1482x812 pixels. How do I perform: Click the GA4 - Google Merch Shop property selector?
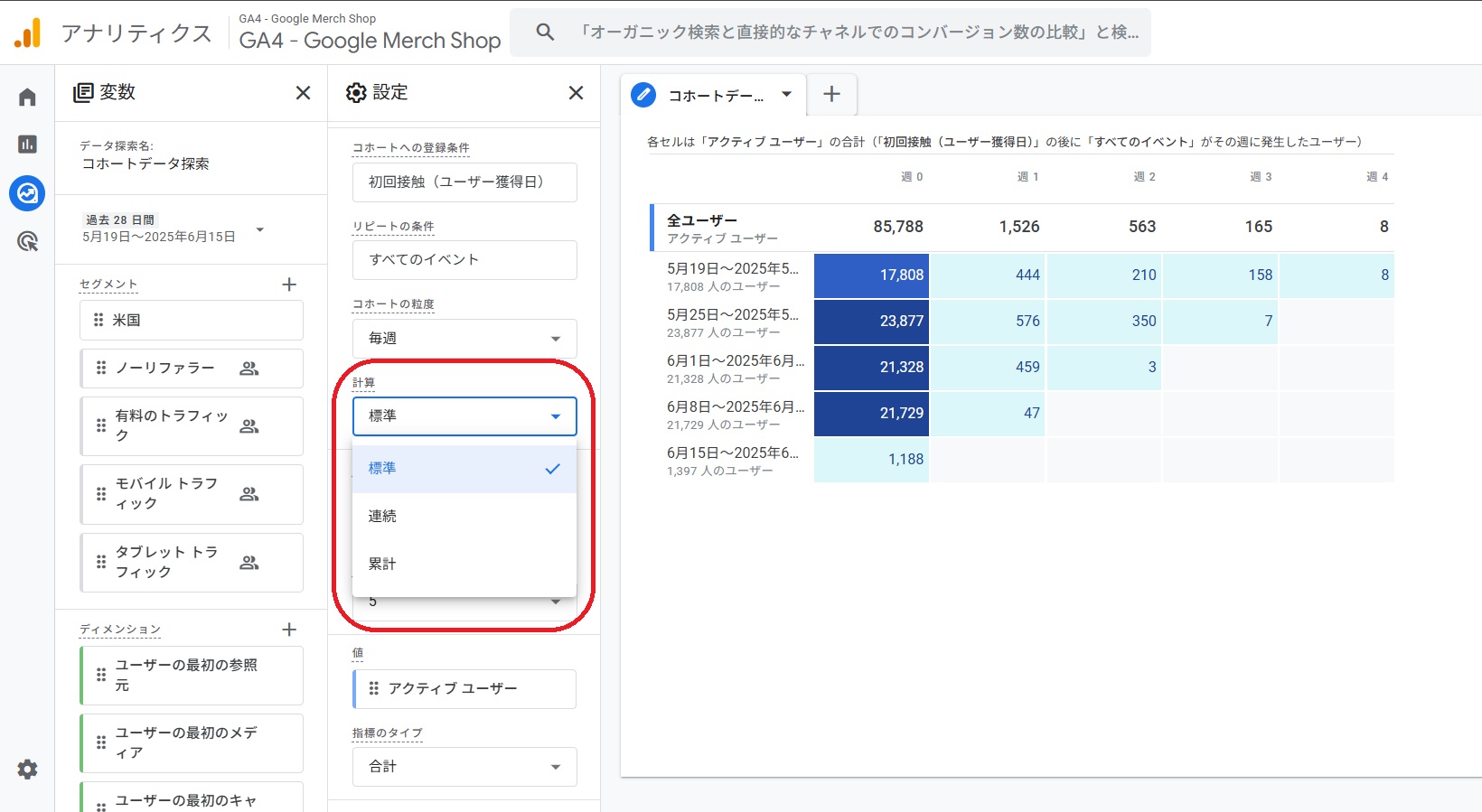tap(370, 33)
